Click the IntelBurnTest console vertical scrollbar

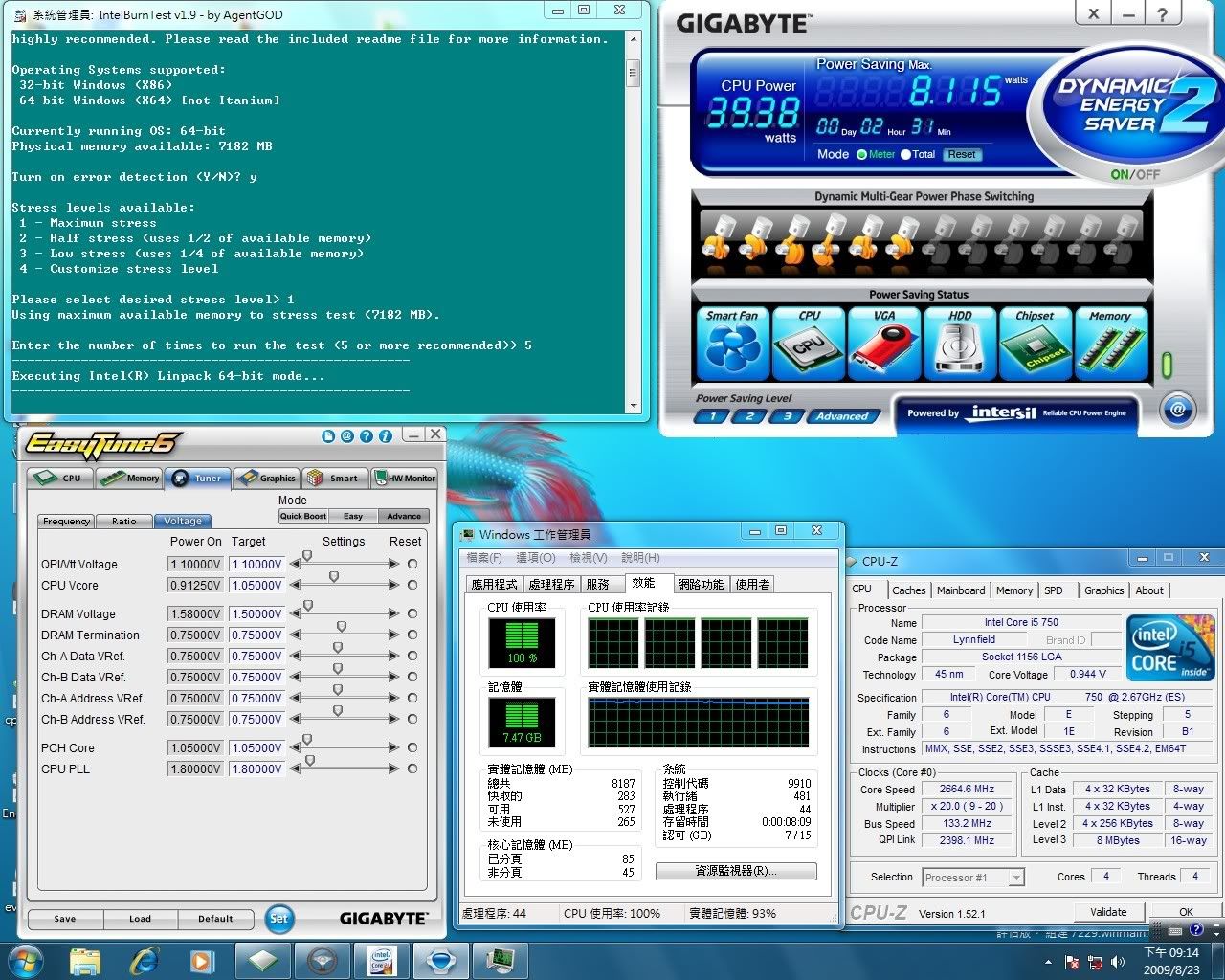[633, 222]
